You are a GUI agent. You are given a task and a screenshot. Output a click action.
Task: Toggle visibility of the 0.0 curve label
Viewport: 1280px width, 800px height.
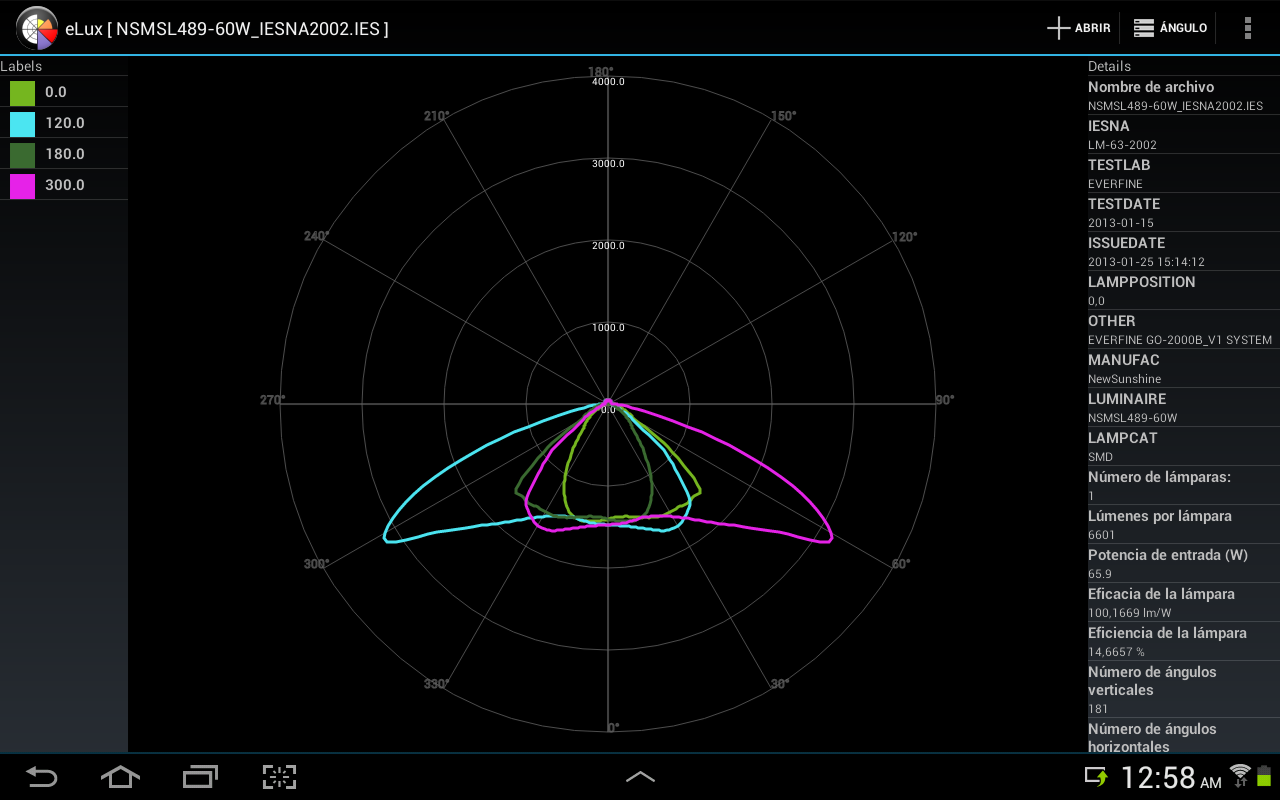[65, 92]
